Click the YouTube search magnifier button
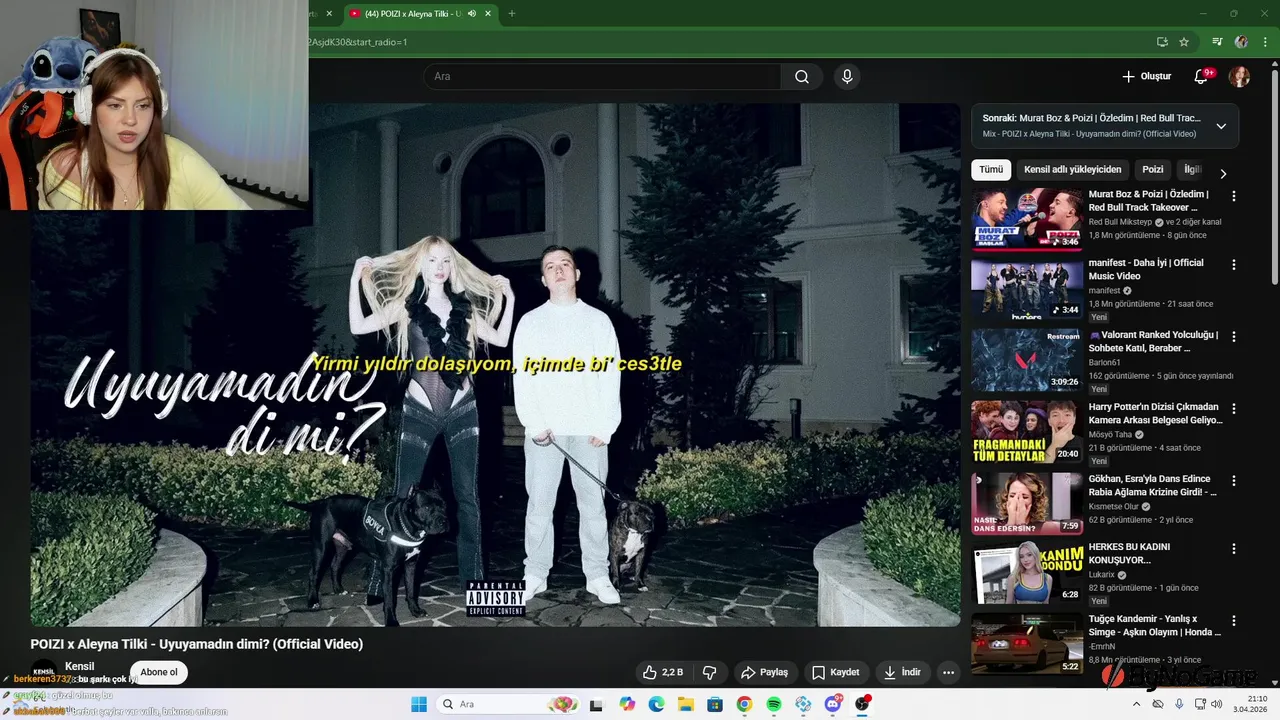Screen dimensions: 1280x720 (x=801, y=76)
